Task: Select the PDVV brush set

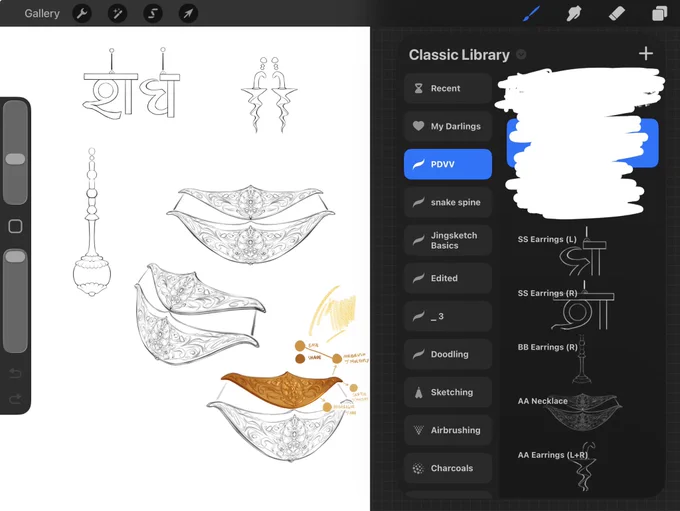Action: coord(448,164)
